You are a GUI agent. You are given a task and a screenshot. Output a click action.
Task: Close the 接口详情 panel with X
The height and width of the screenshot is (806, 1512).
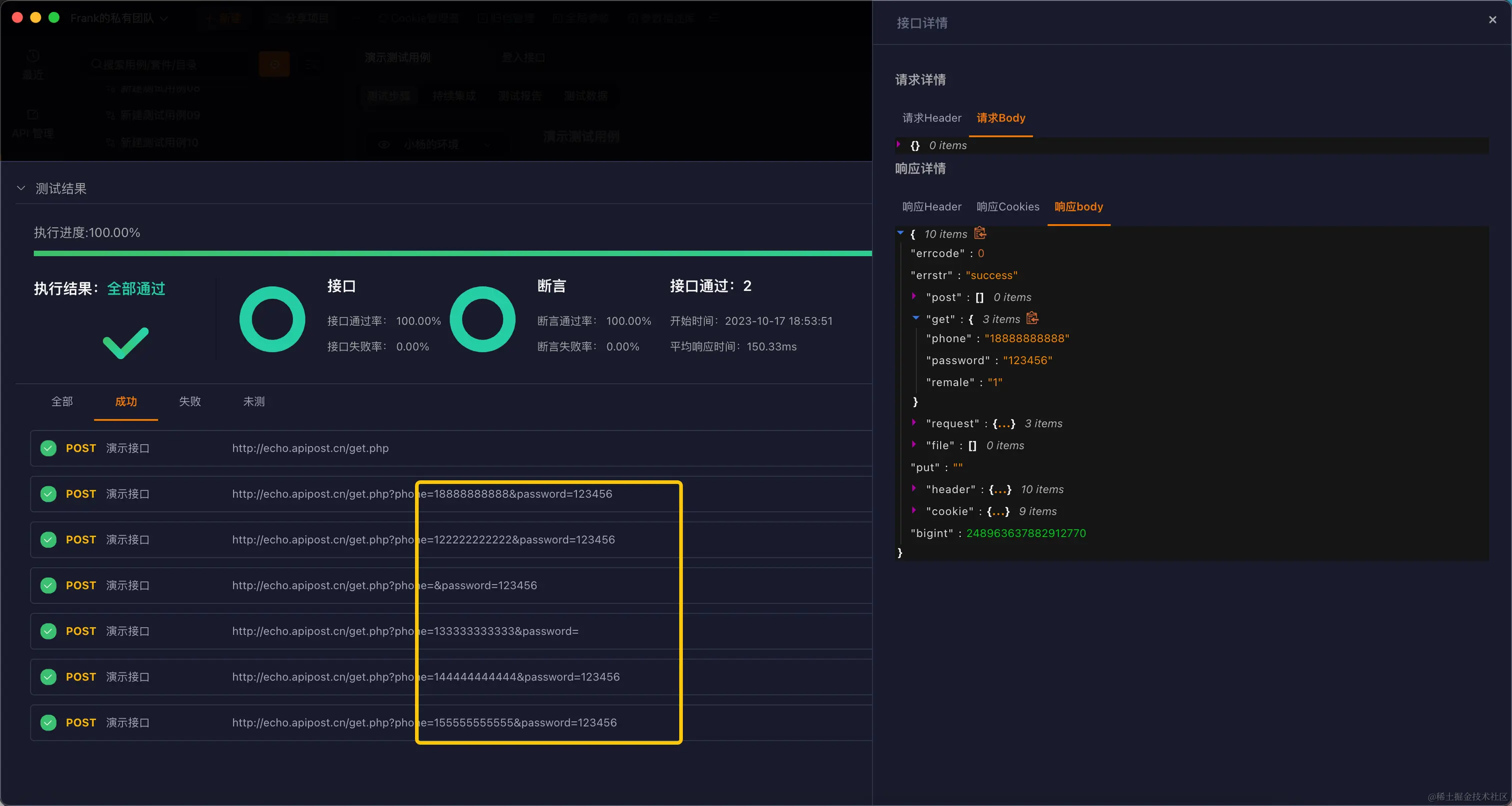click(x=1492, y=20)
